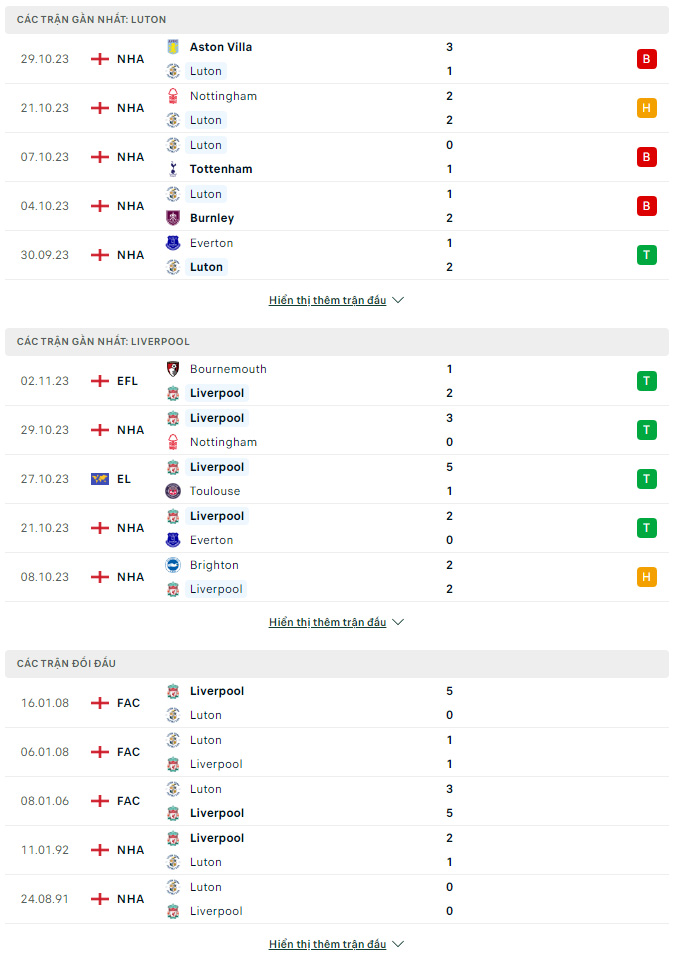Expand more Luton matches with chevron arrow
Image resolution: width=673 pixels, height=955 pixels.
click(x=398, y=300)
